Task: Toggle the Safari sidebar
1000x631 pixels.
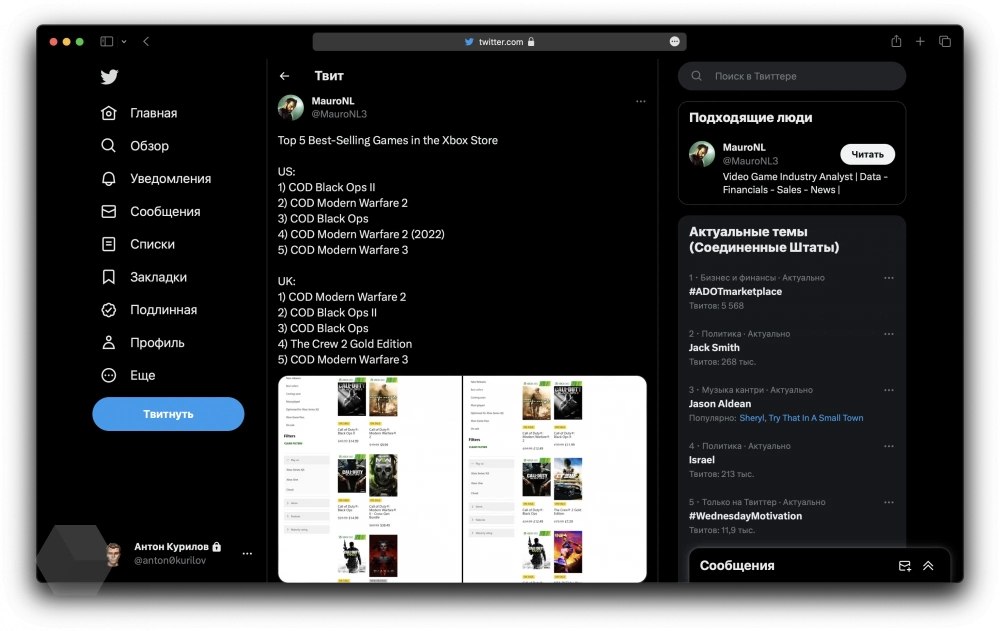Action: 107,41
